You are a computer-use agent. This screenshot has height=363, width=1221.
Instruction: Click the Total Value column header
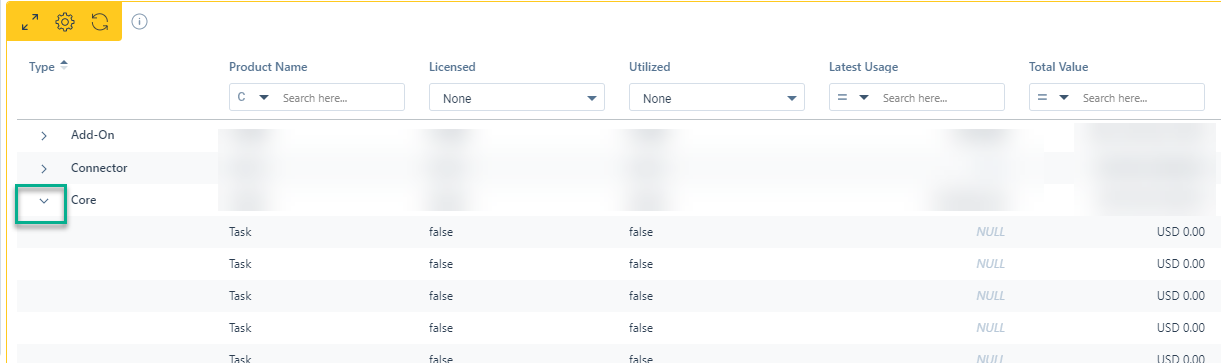pyautogui.click(x=1058, y=67)
